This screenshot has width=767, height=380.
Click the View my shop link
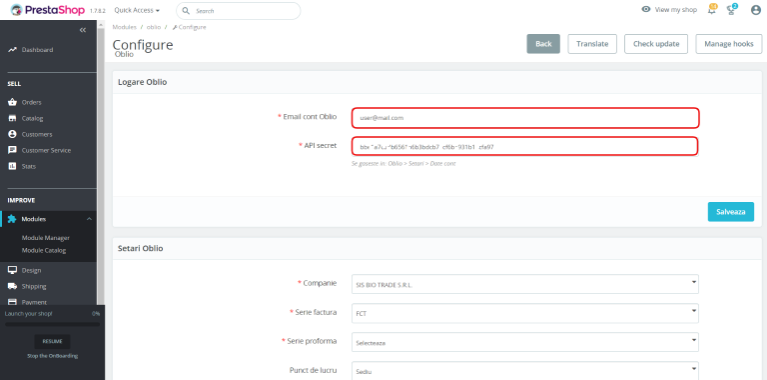coord(676,10)
